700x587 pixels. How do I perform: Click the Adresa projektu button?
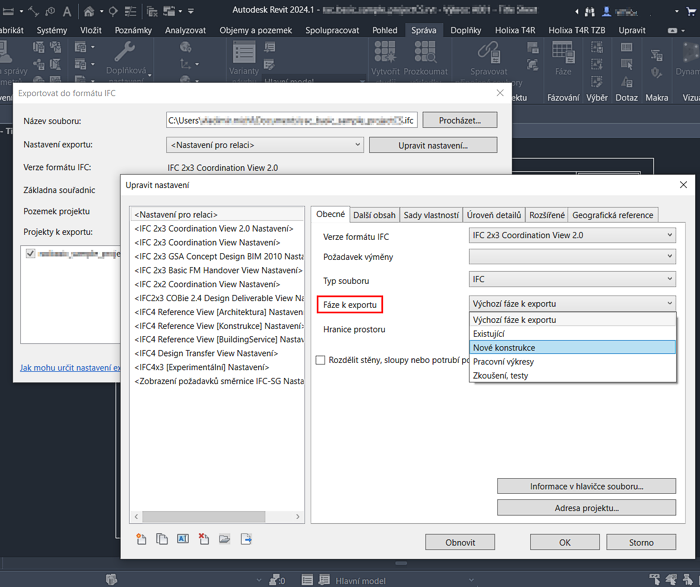coord(573,508)
